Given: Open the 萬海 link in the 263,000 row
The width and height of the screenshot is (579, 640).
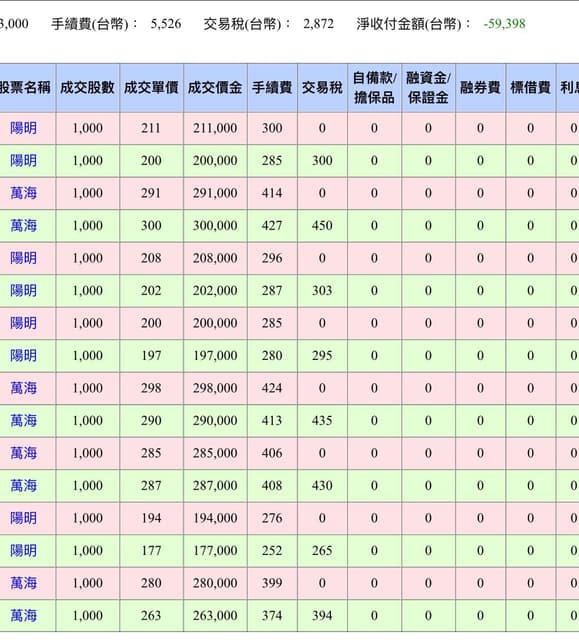Looking at the screenshot, I should 23,616.
